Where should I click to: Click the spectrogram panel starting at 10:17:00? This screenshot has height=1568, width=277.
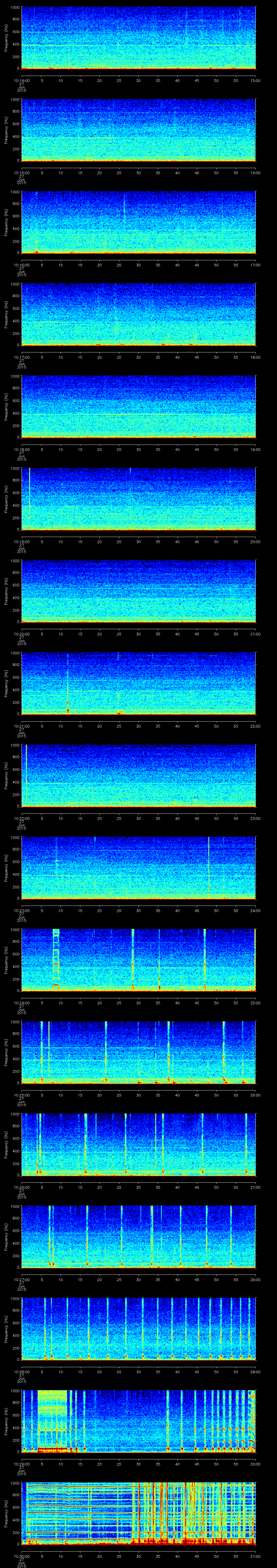tap(139, 315)
